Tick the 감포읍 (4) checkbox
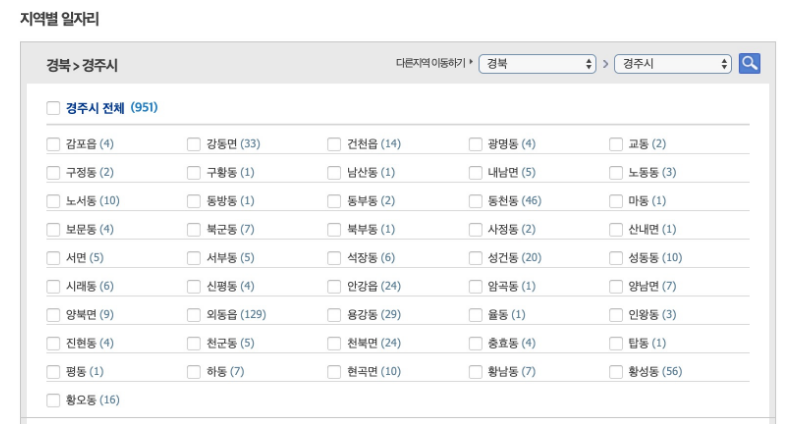 click(x=53, y=144)
